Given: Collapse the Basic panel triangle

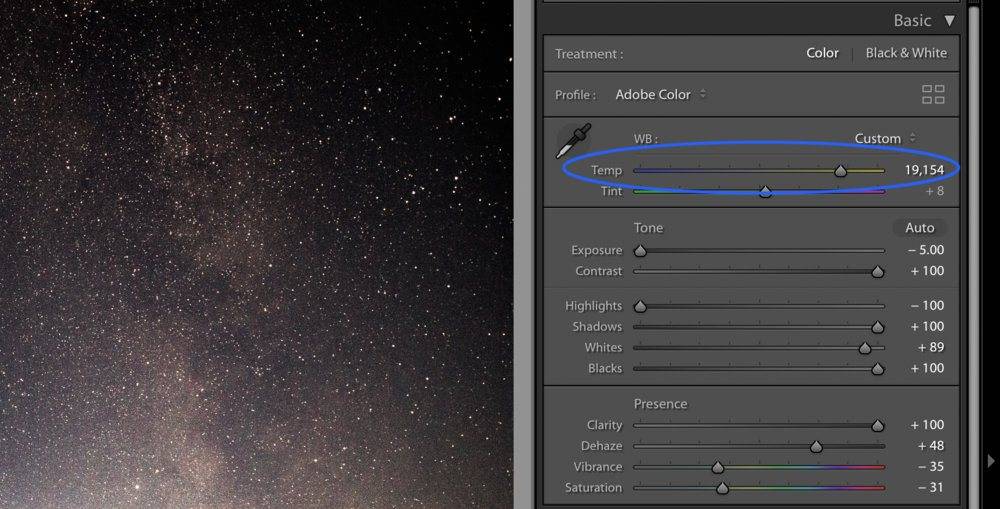Looking at the screenshot, I should 949,20.
